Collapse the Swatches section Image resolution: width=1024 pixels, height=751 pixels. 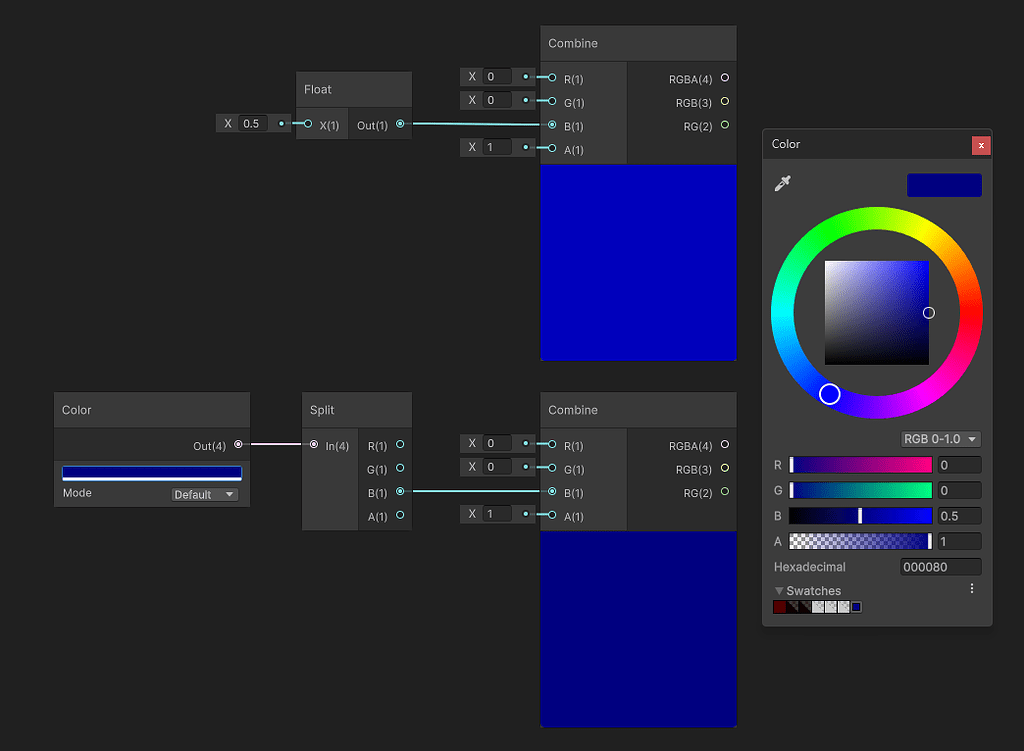(x=778, y=590)
